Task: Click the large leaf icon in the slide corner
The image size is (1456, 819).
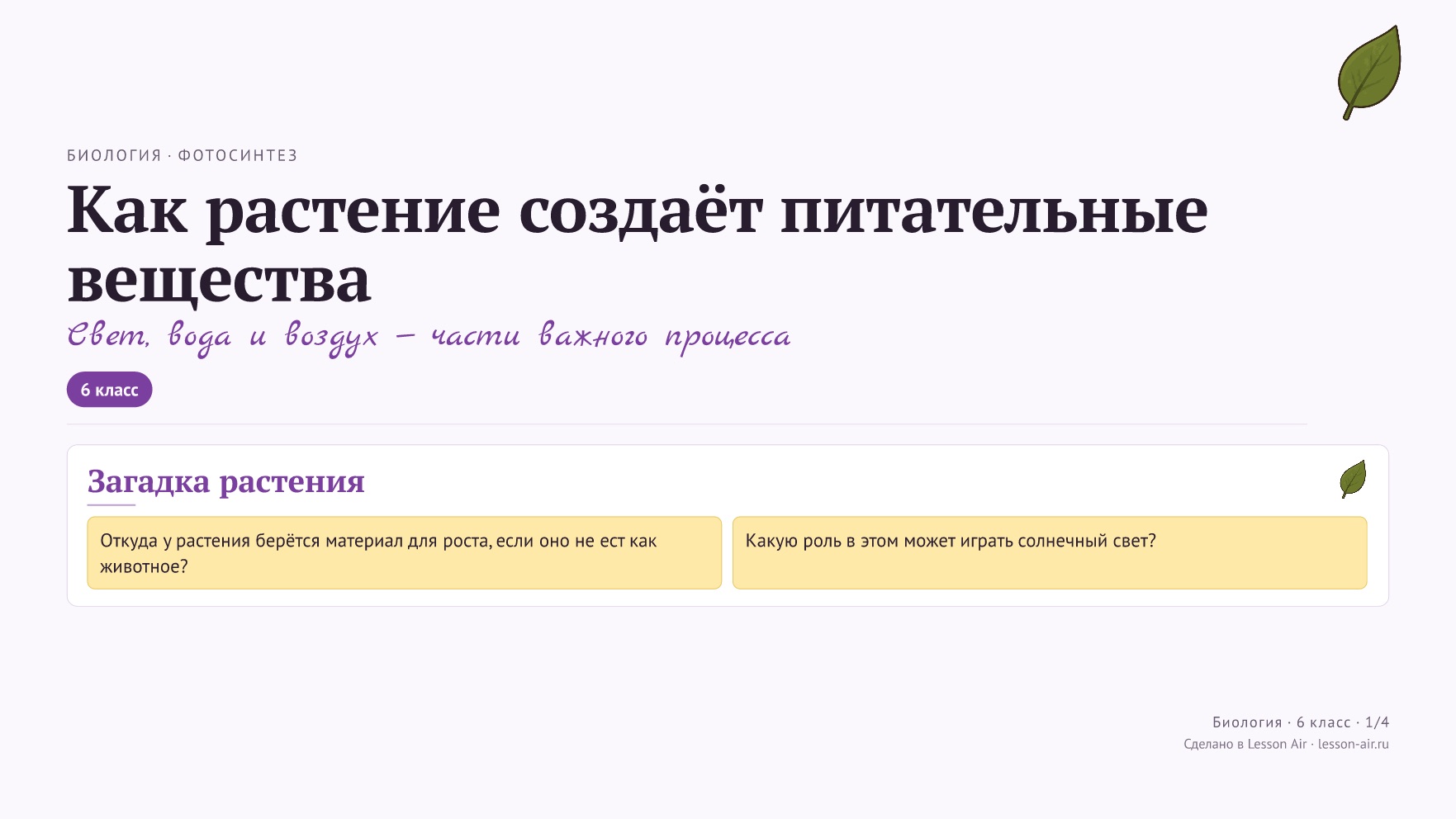Action: 1369,73
